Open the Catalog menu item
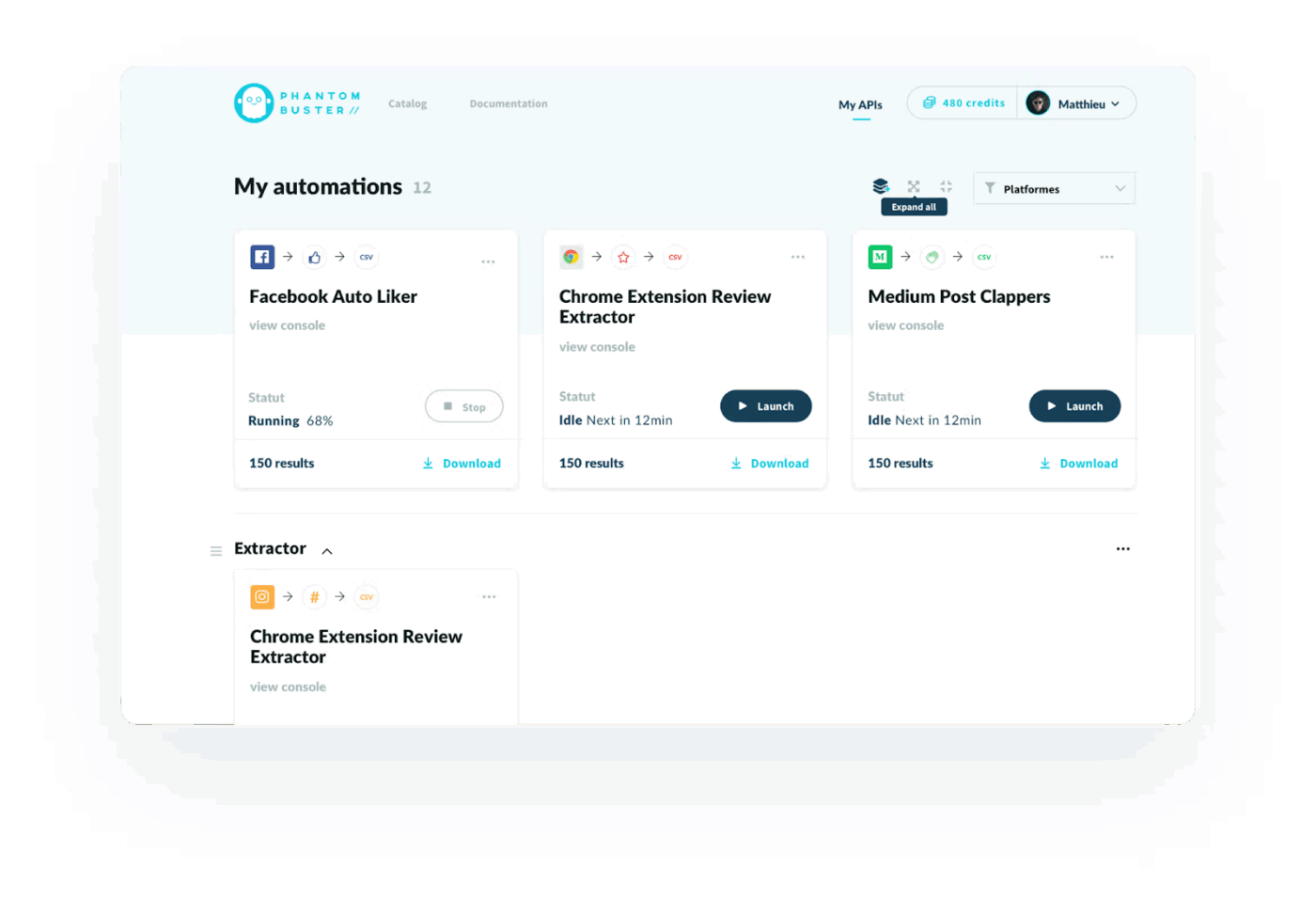 (407, 103)
